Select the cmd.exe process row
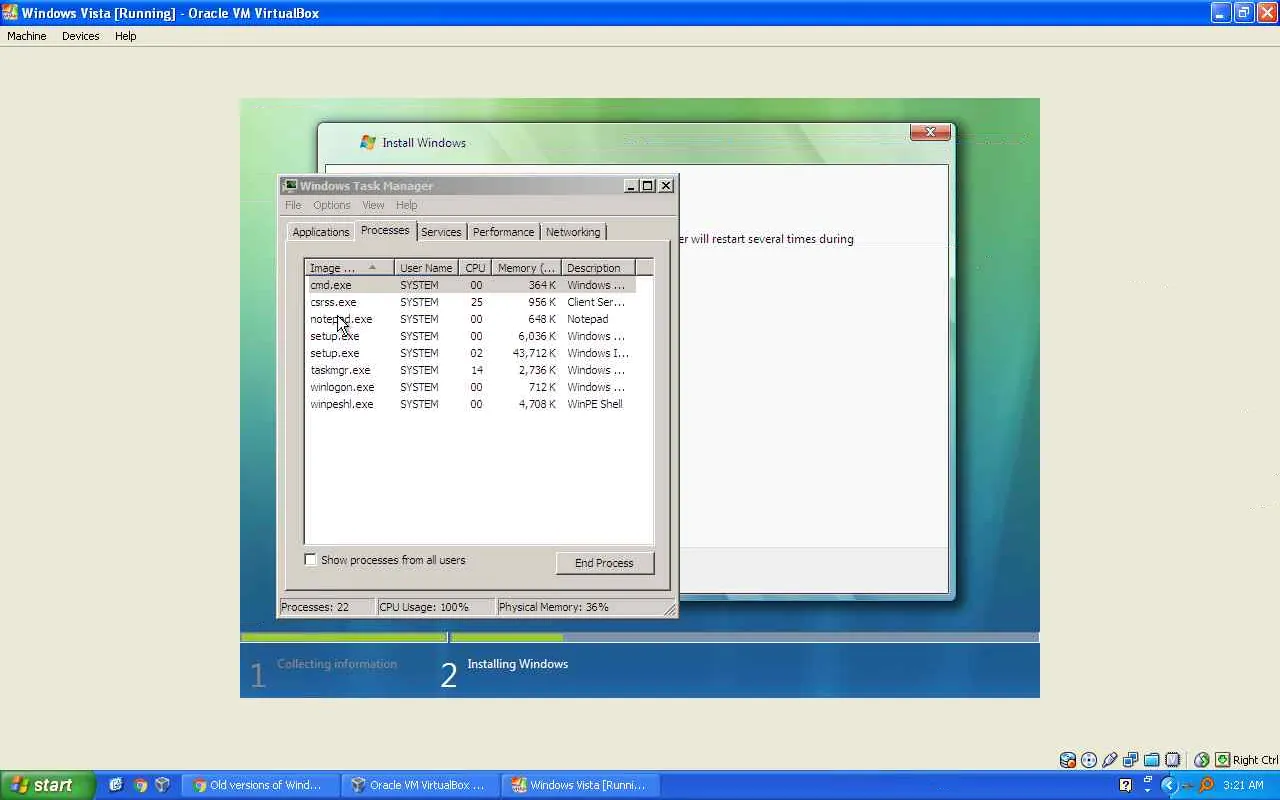Viewport: 1280px width, 800px height. (x=470, y=285)
